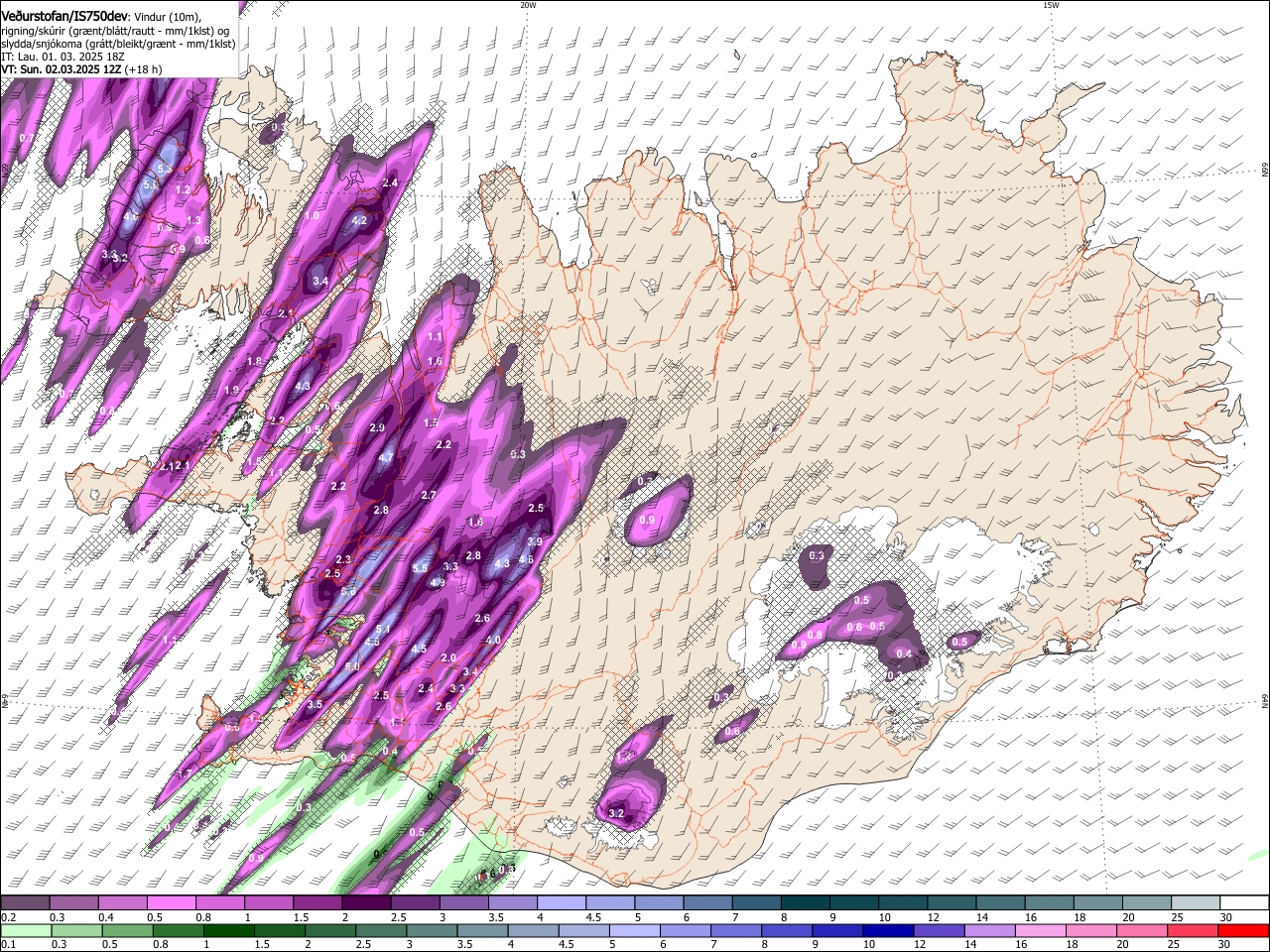Click the 'IT: Lau. 01. 03. 2025 18Z' line
Viewport: 1270px width, 952px height.
(x=64, y=57)
